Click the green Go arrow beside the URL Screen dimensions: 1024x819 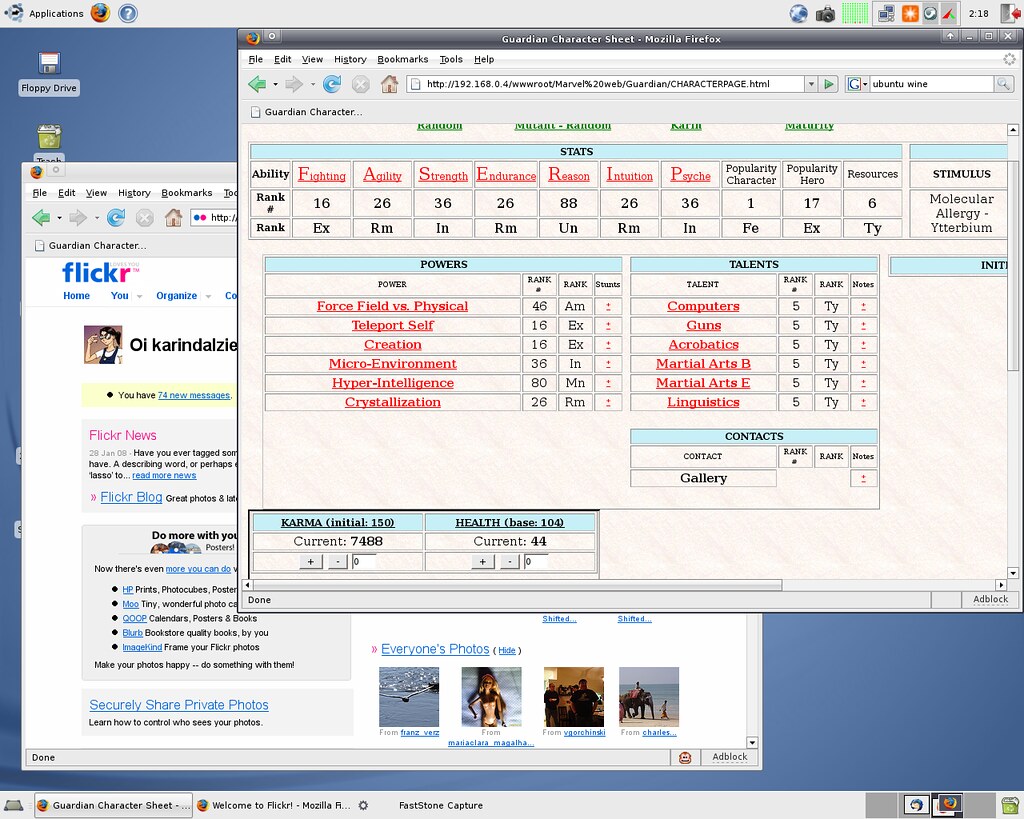[829, 84]
